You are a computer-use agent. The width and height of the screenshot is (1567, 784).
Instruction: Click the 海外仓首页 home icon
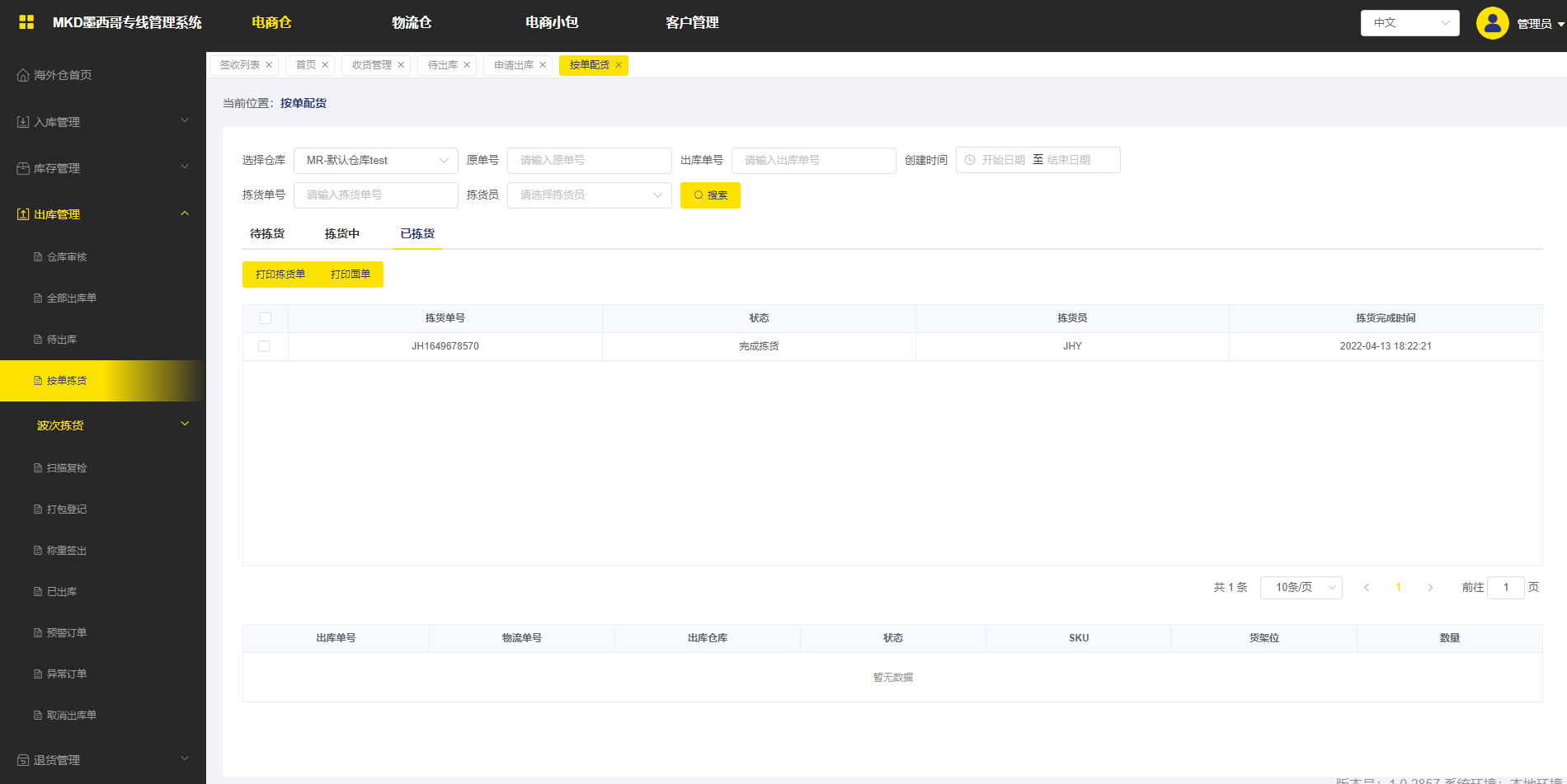23,75
